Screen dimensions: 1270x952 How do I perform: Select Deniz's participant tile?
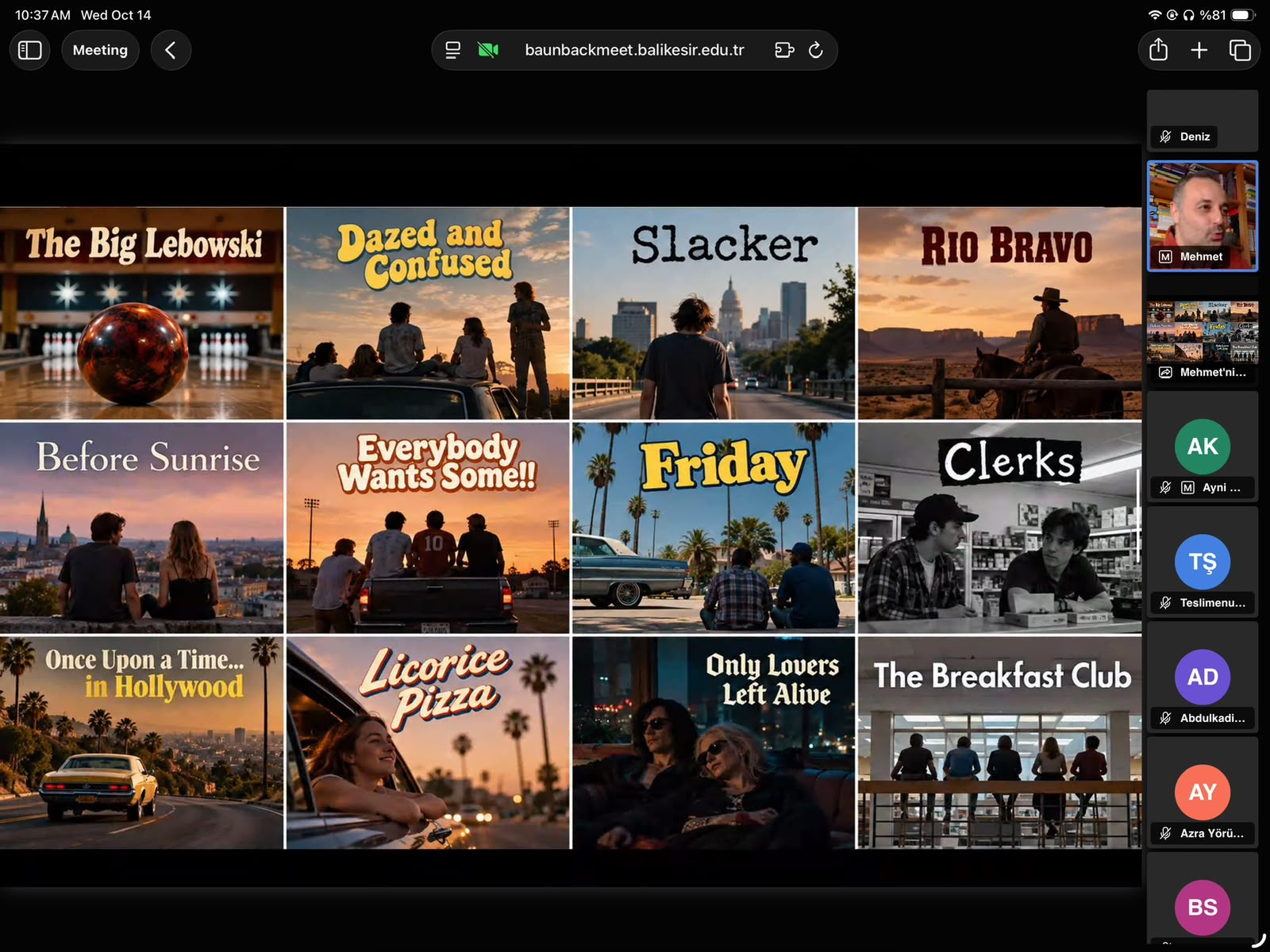point(1203,121)
